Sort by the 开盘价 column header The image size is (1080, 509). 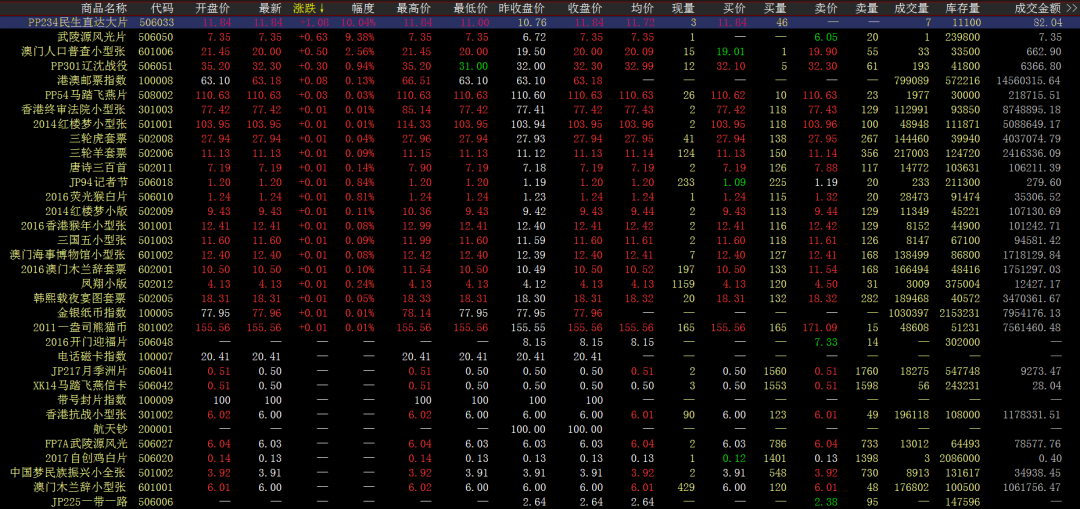tap(213, 8)
